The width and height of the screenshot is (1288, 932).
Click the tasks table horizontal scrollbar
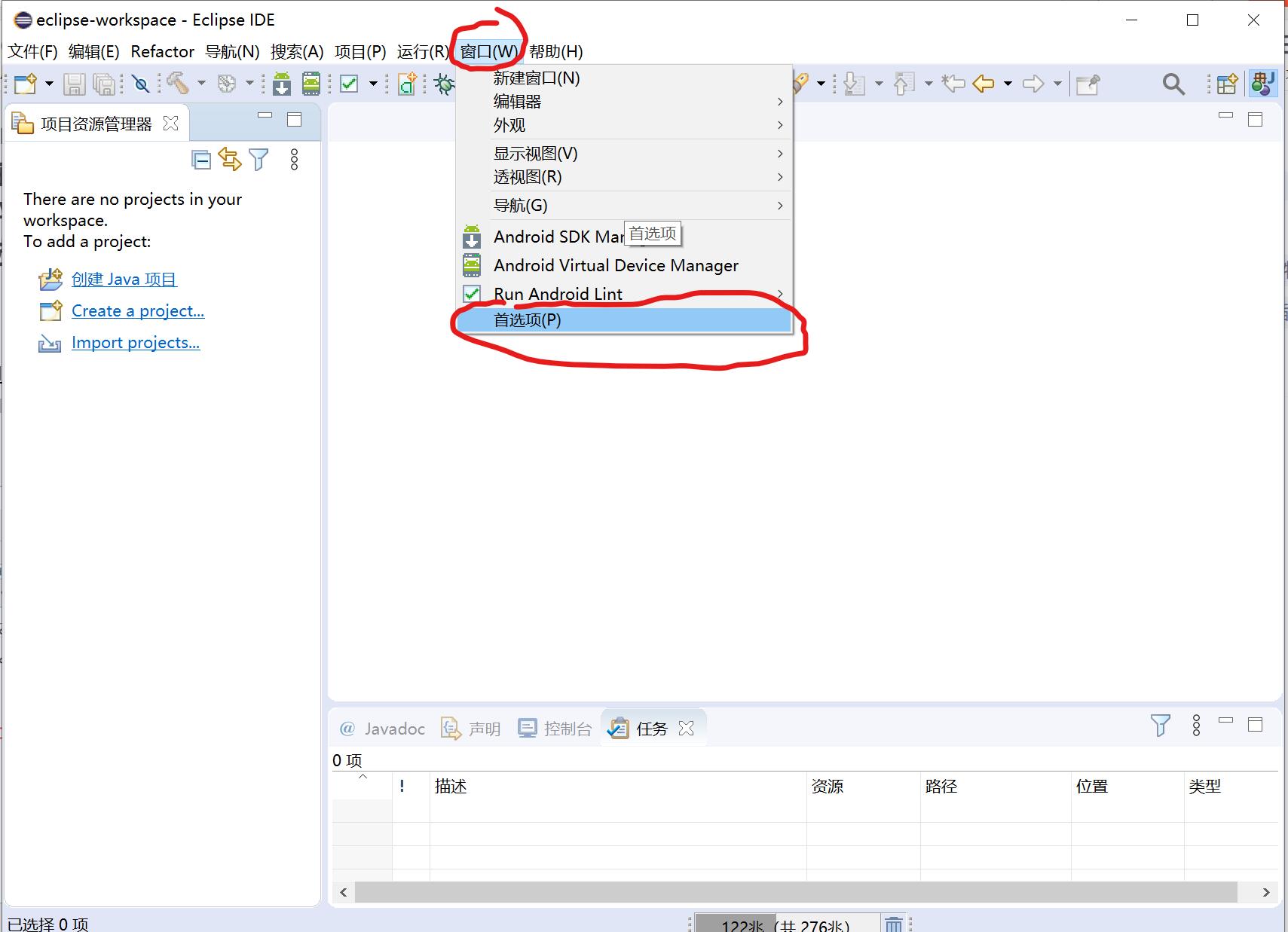[x=796, y=892]
